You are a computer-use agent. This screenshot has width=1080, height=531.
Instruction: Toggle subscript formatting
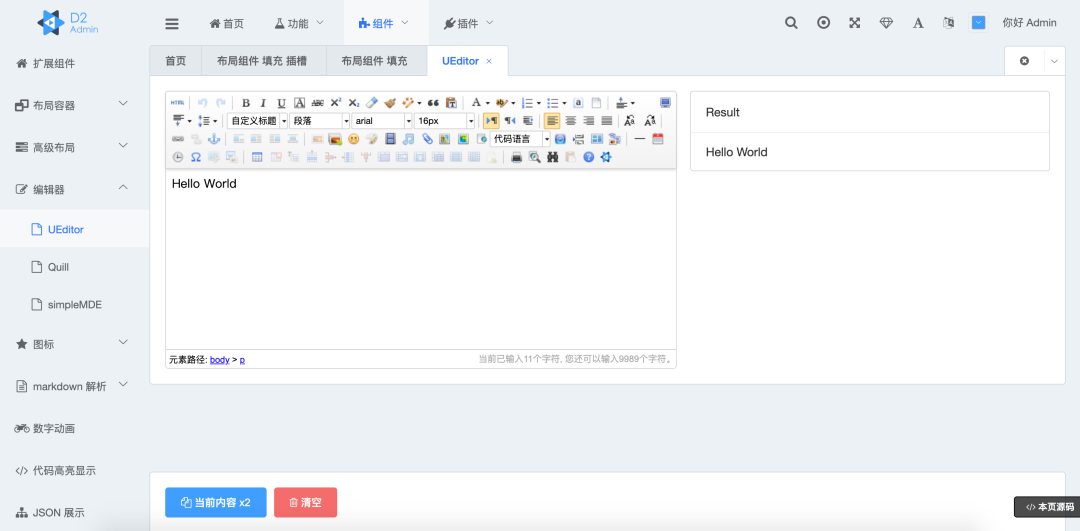click(x=354, y=103)
